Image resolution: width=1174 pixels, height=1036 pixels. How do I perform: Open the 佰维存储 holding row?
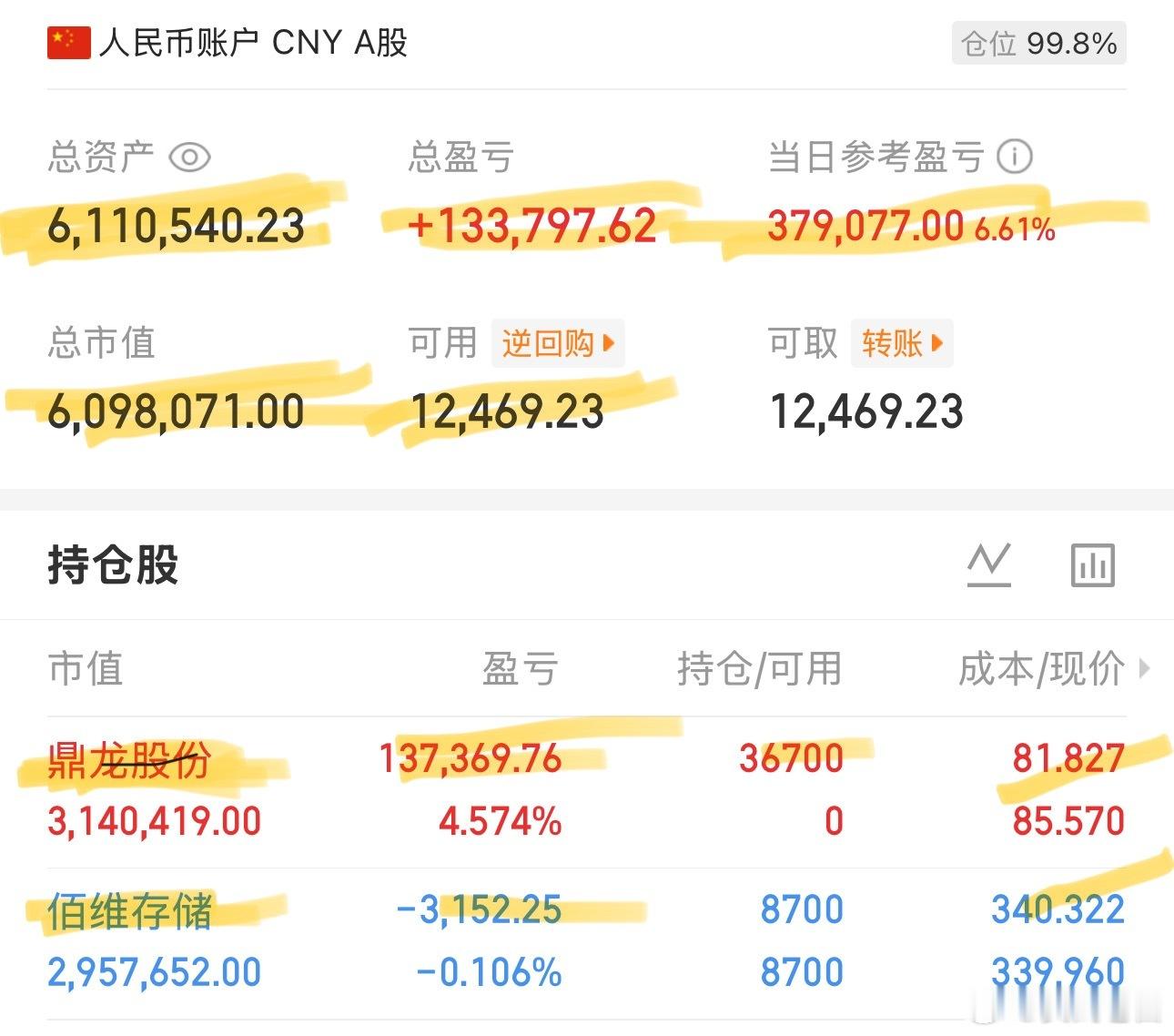click(586, 943)
